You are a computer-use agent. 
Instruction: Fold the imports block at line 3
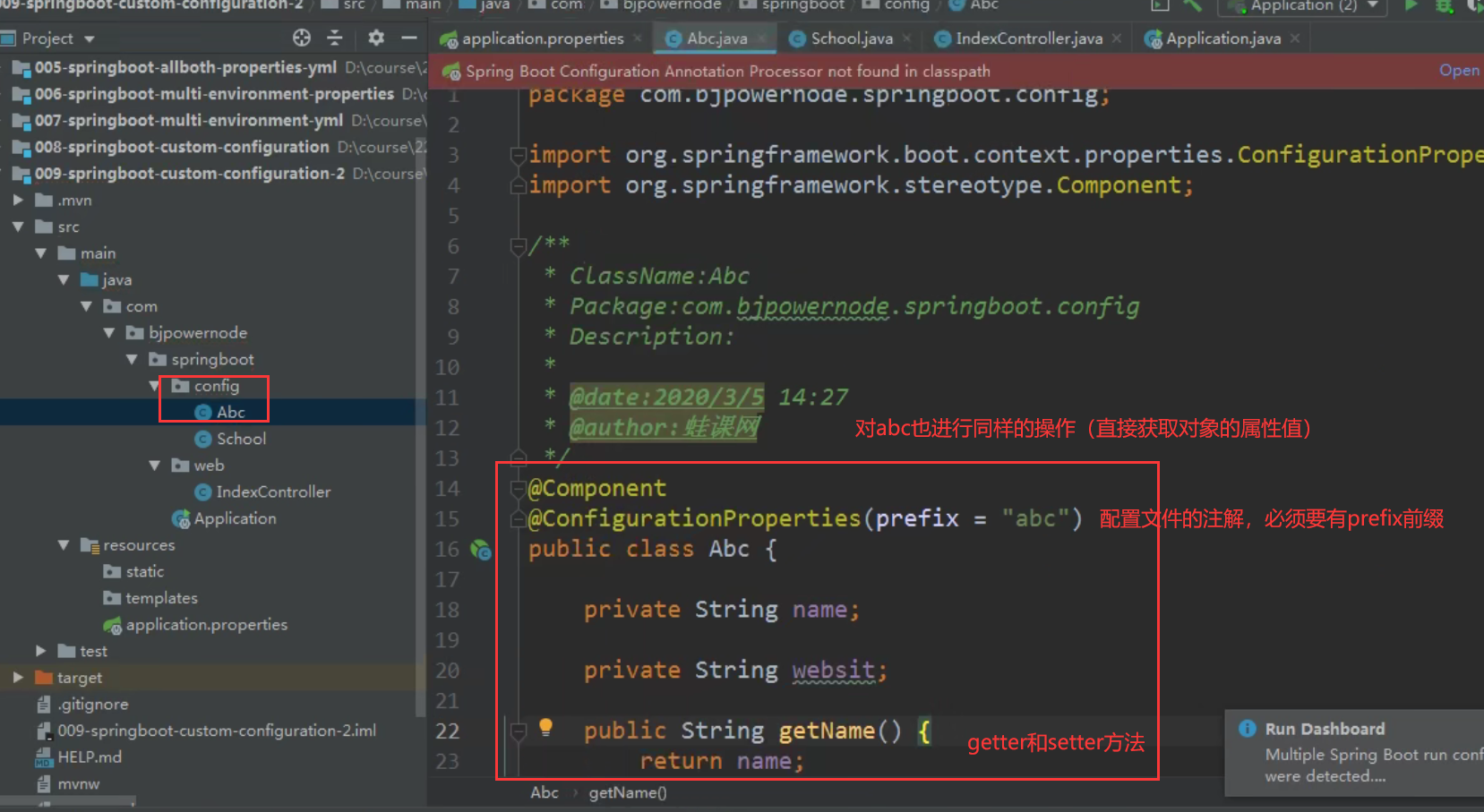coord(518,156)
